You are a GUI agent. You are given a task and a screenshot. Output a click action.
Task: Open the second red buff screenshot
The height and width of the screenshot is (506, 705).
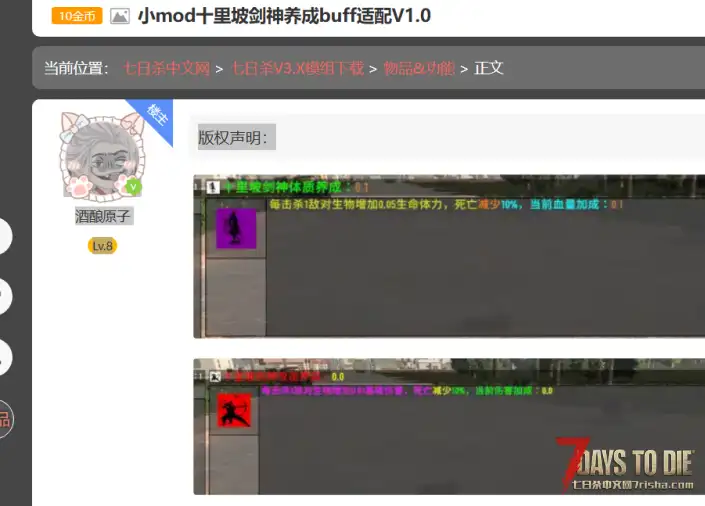pyautogui.click(x=449, y=426)
